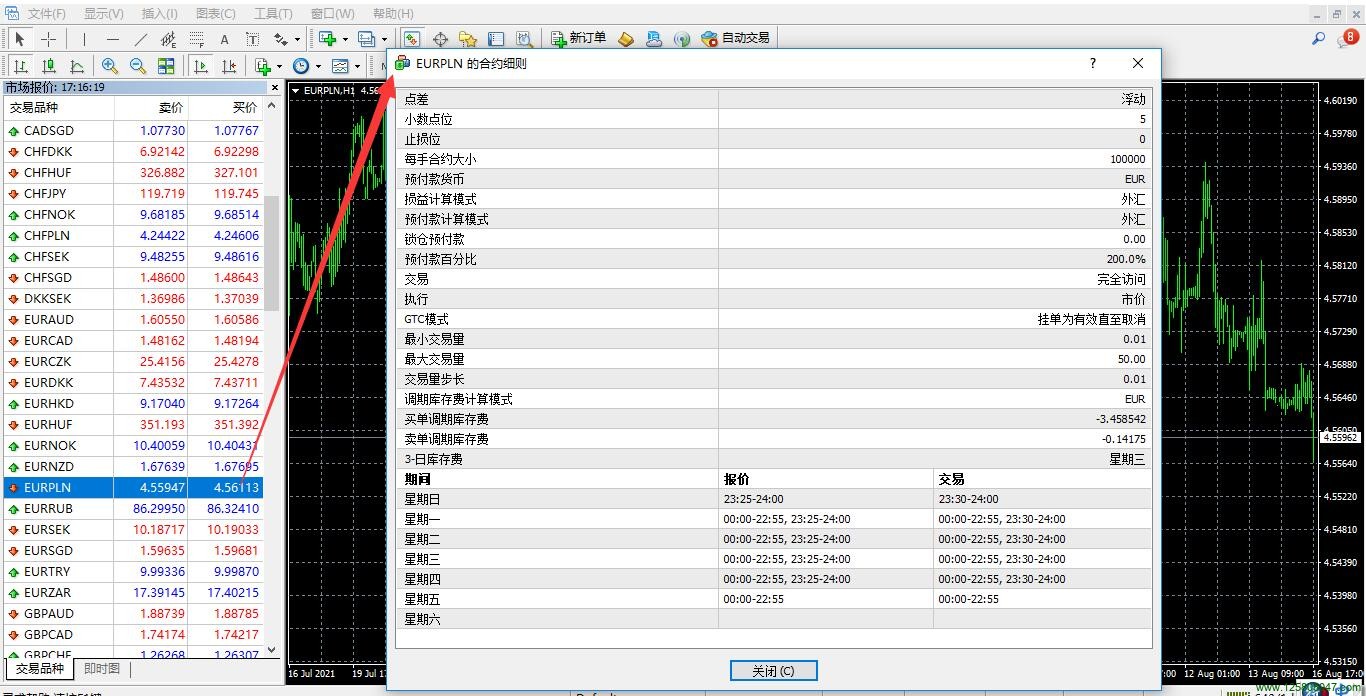Pick the vertical line drawing tool
Screen dimensions: 1366x696
point(84,39)
